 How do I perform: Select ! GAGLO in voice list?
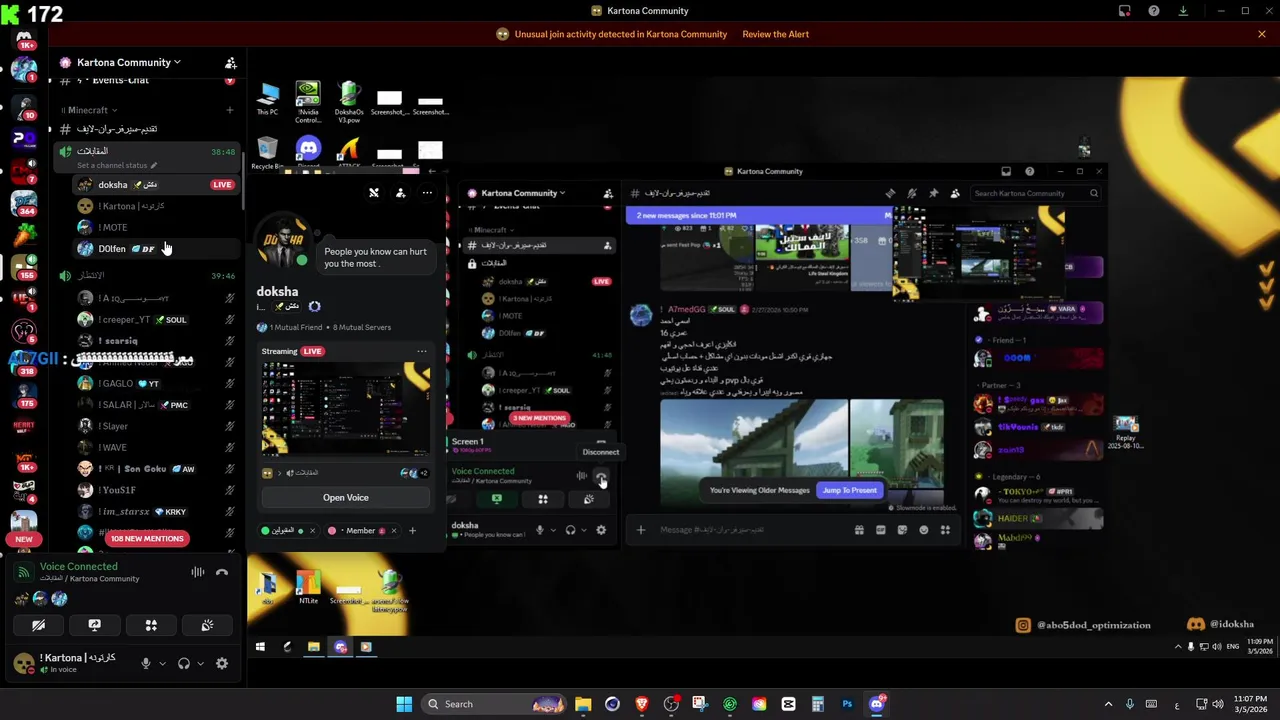(156, 383)
